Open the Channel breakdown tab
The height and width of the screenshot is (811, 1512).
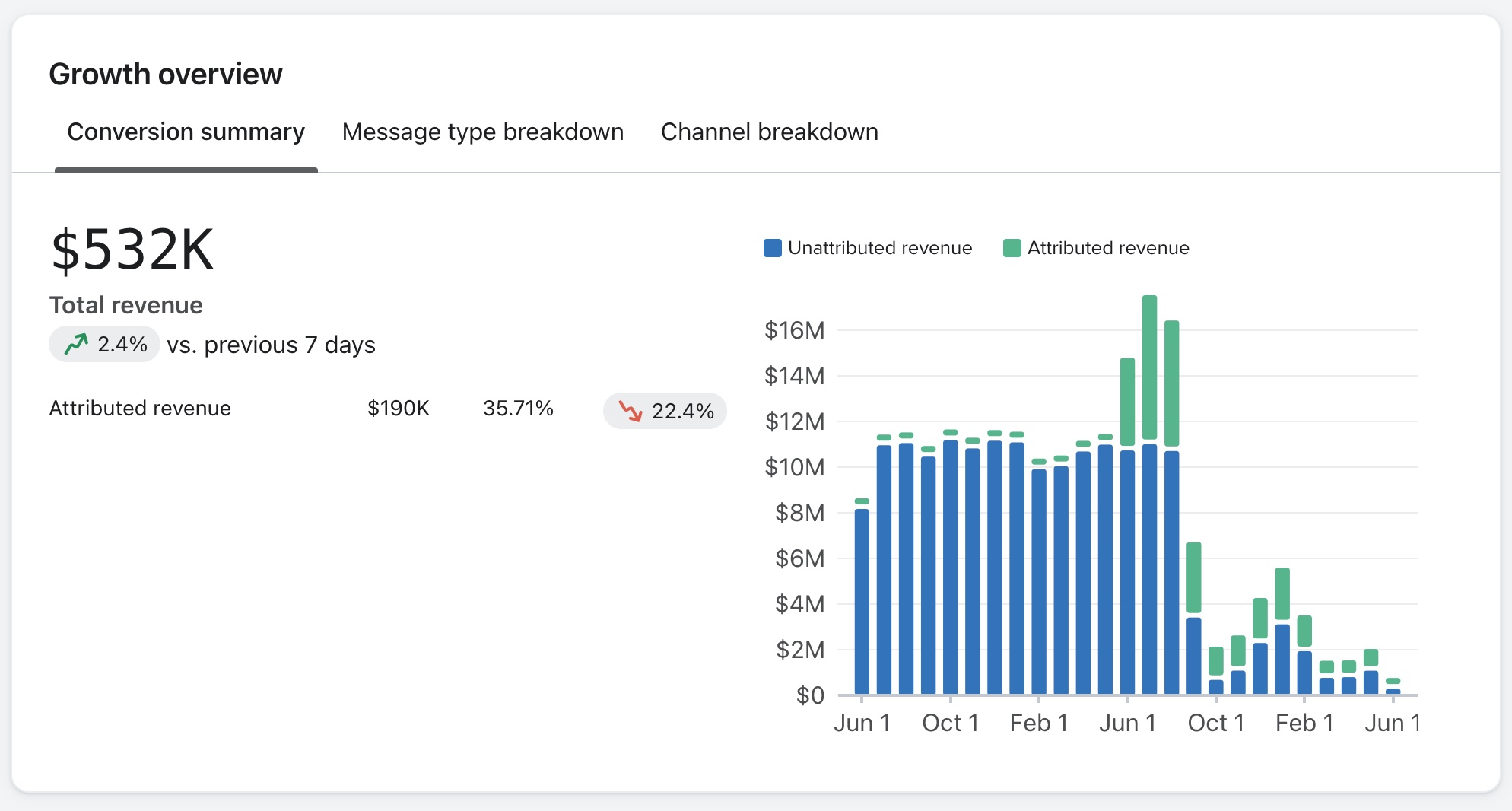click(769, 132)
